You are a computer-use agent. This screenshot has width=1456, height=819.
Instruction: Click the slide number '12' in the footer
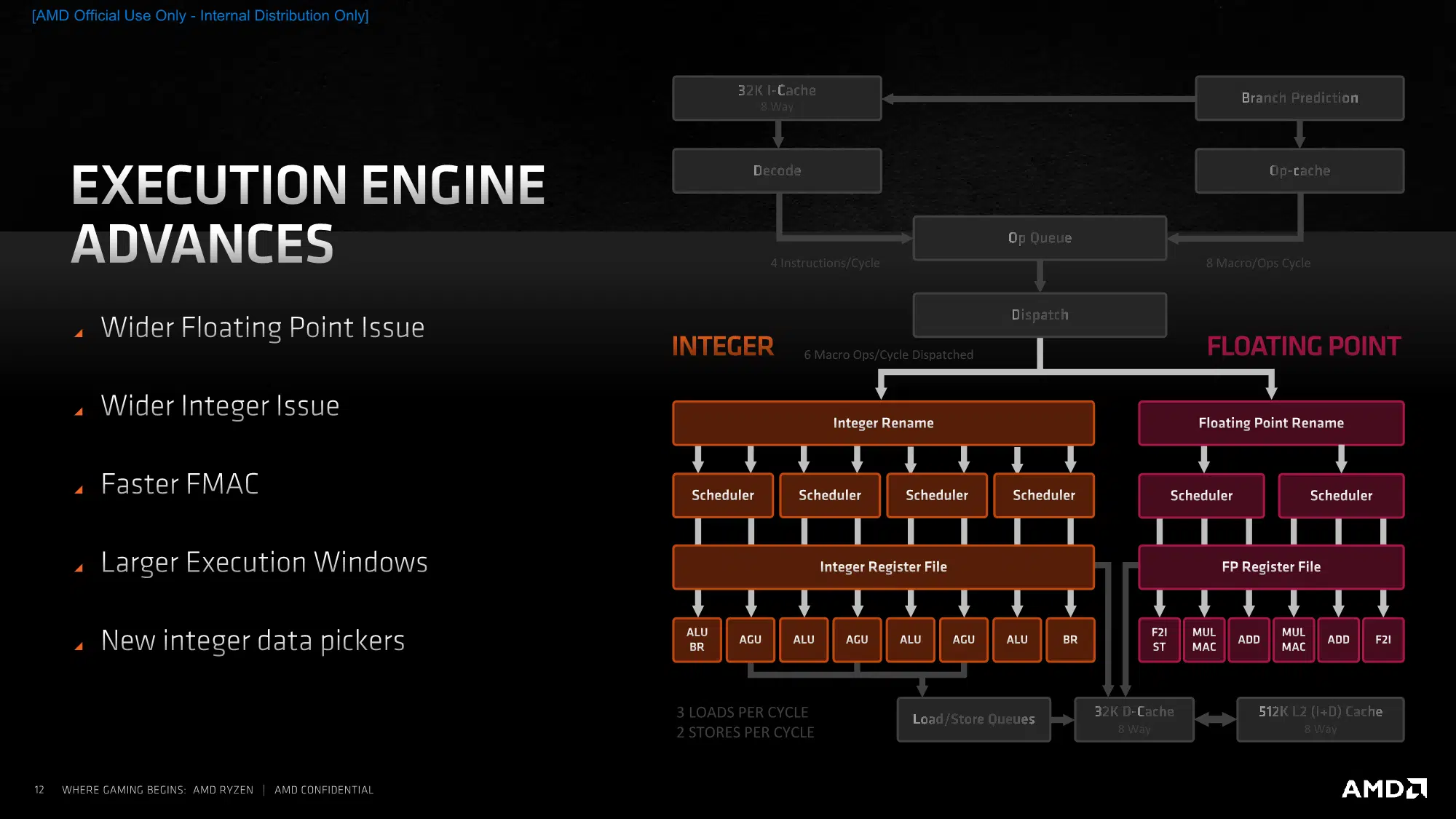39,790
